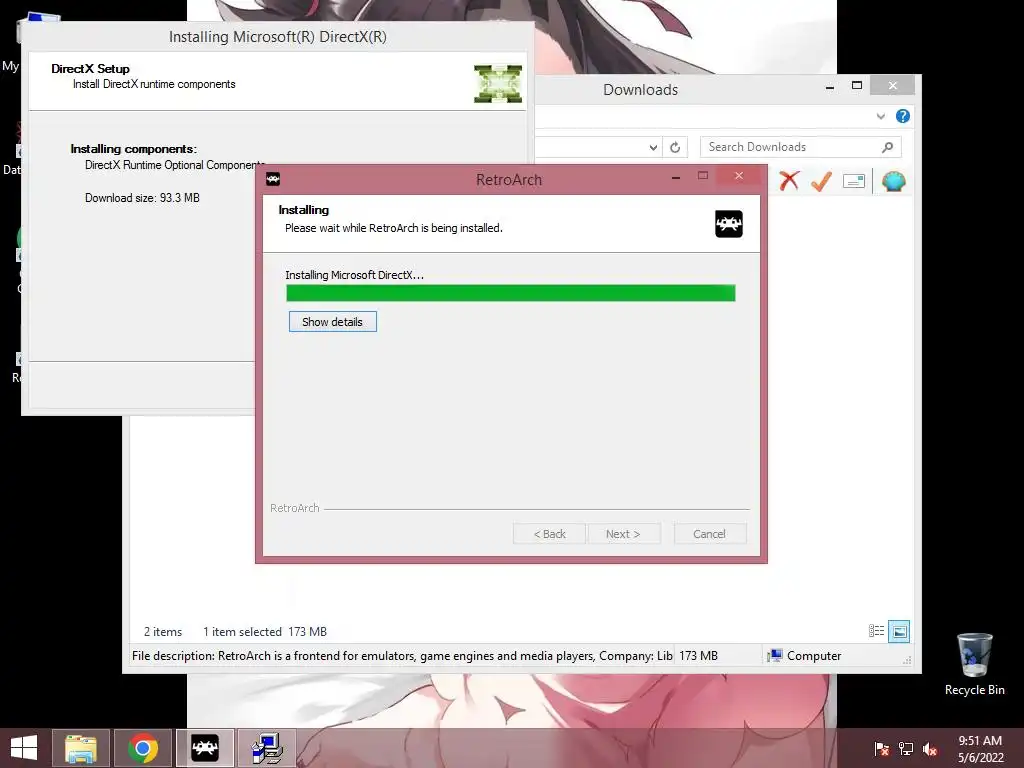The width and height of the screenshot is (1024, 768).
Task: Click the orange checkmark icon in Downloads toolbar
Action: (821, 180)
